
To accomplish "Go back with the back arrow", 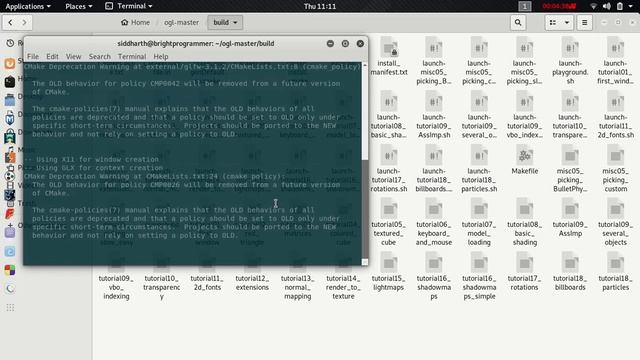I will (10, 22).
